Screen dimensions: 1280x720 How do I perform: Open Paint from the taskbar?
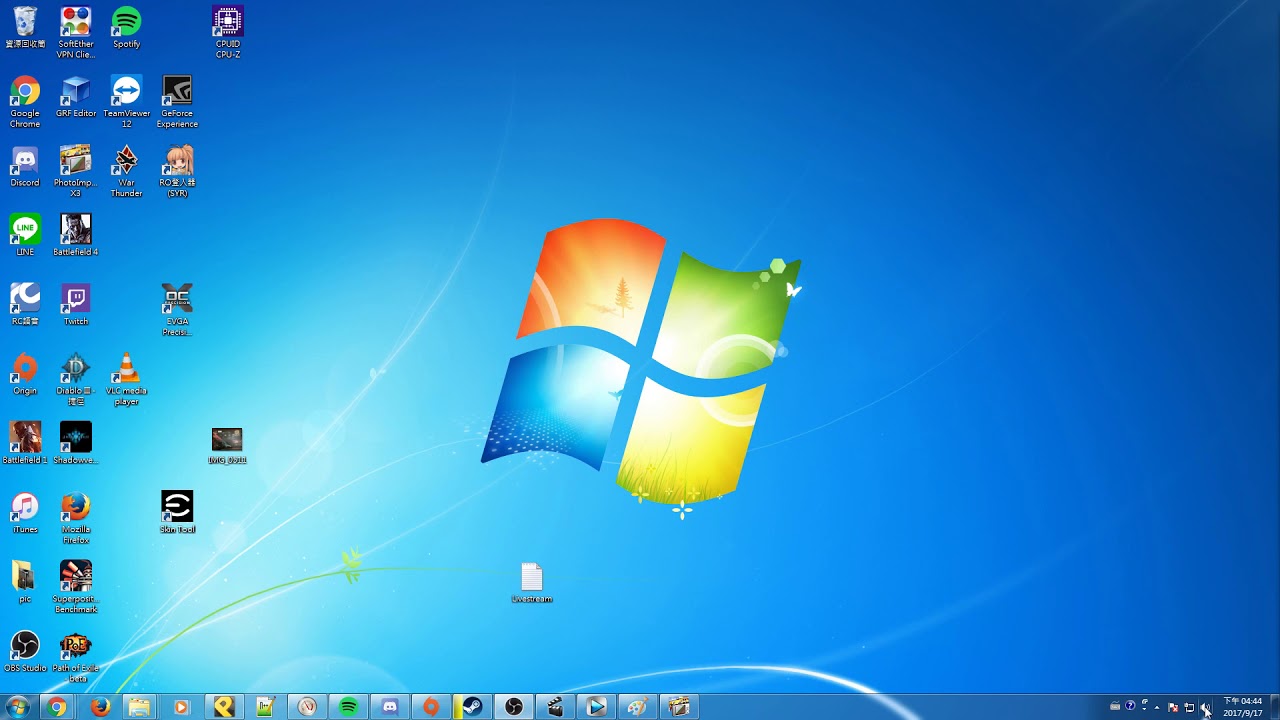pos(638,707)
